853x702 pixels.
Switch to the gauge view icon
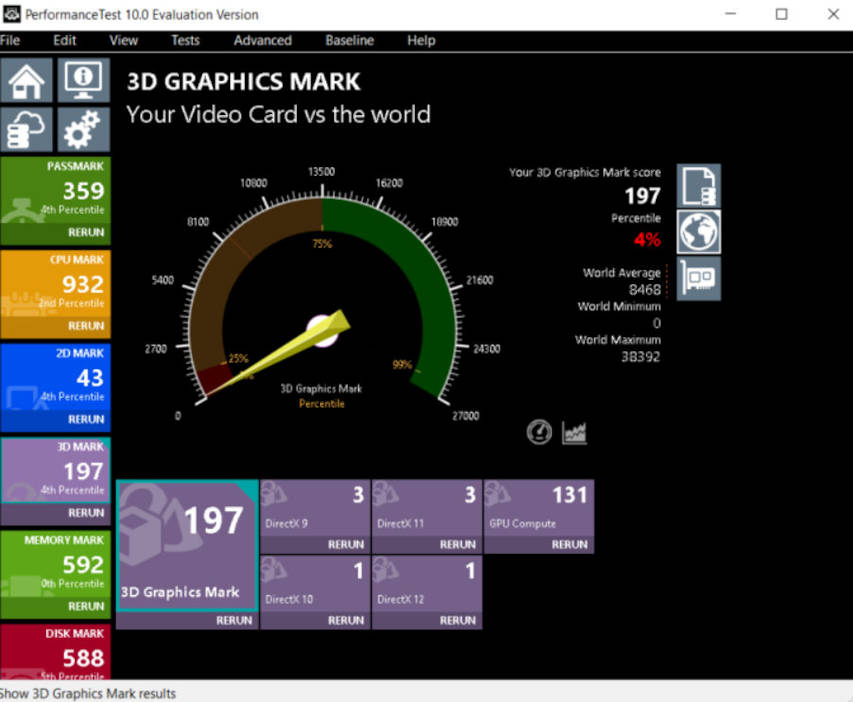coord(539,433)
